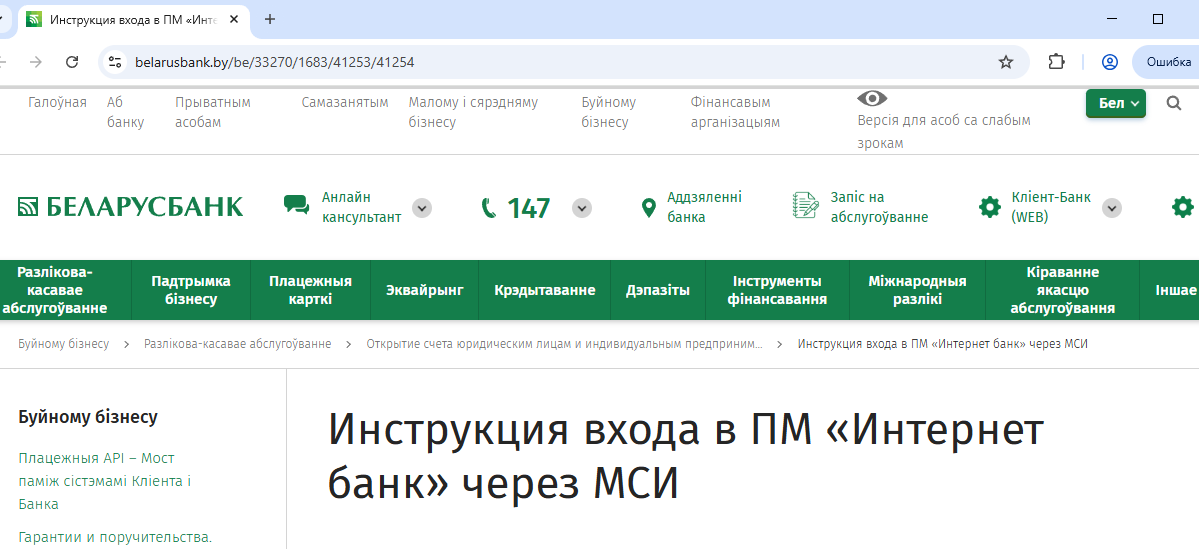Select Самазанятым section
The image size is (1199, 549).
(345, 102)
